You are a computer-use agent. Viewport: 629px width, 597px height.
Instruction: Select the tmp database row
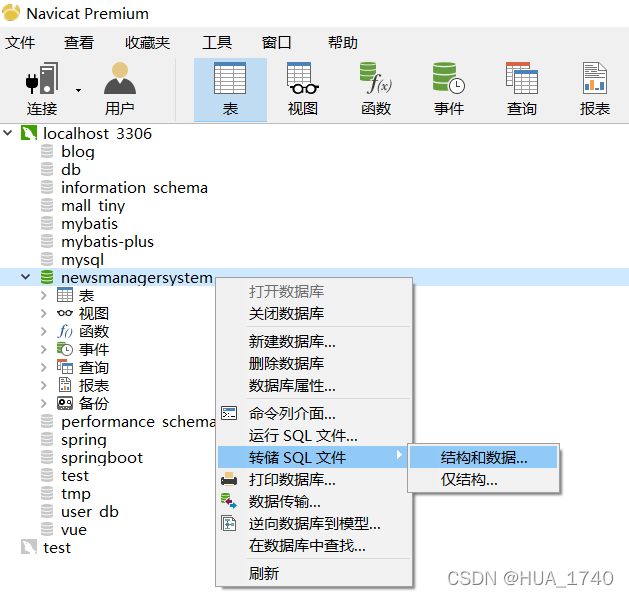pyautogui.click(x=76, y=493)
